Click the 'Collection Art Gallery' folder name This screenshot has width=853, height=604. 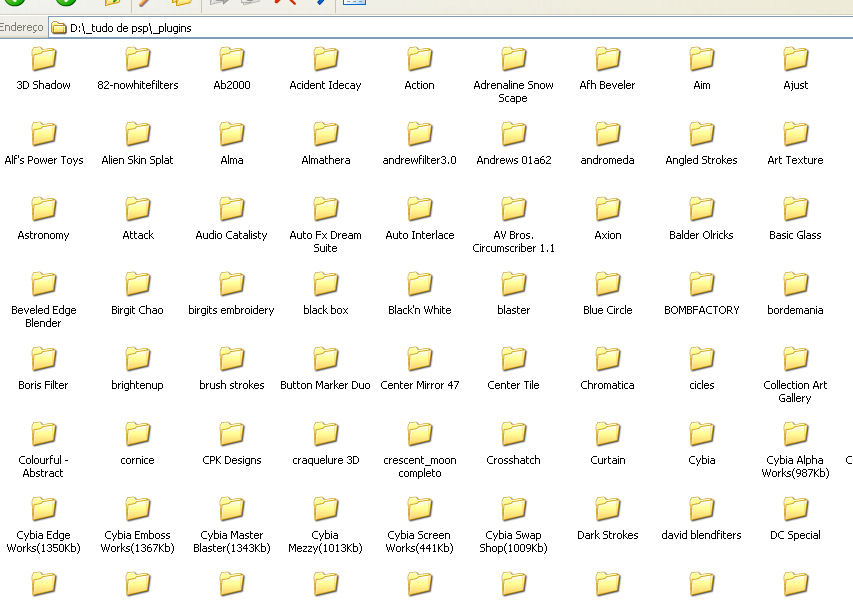(795, 392)
